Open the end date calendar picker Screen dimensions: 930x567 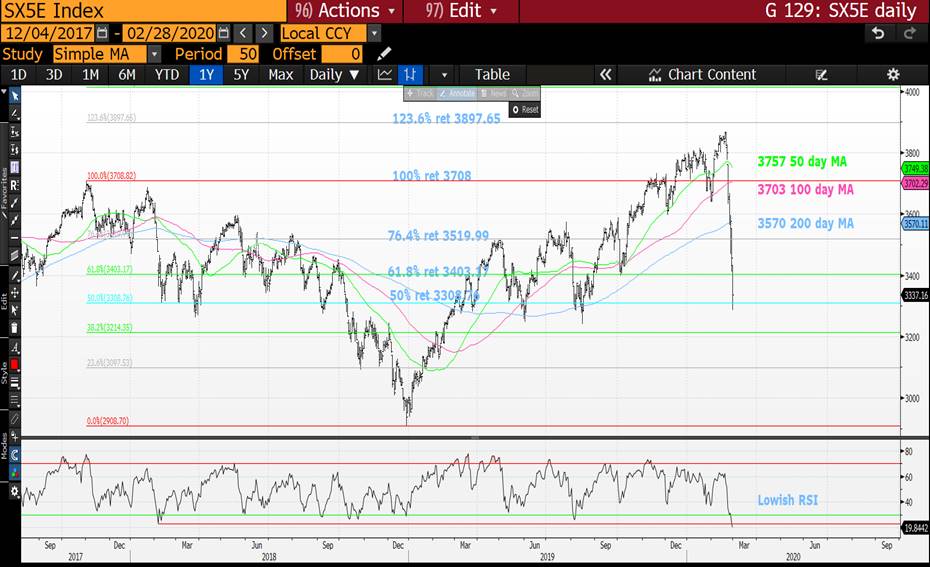[x=224, y=33]
